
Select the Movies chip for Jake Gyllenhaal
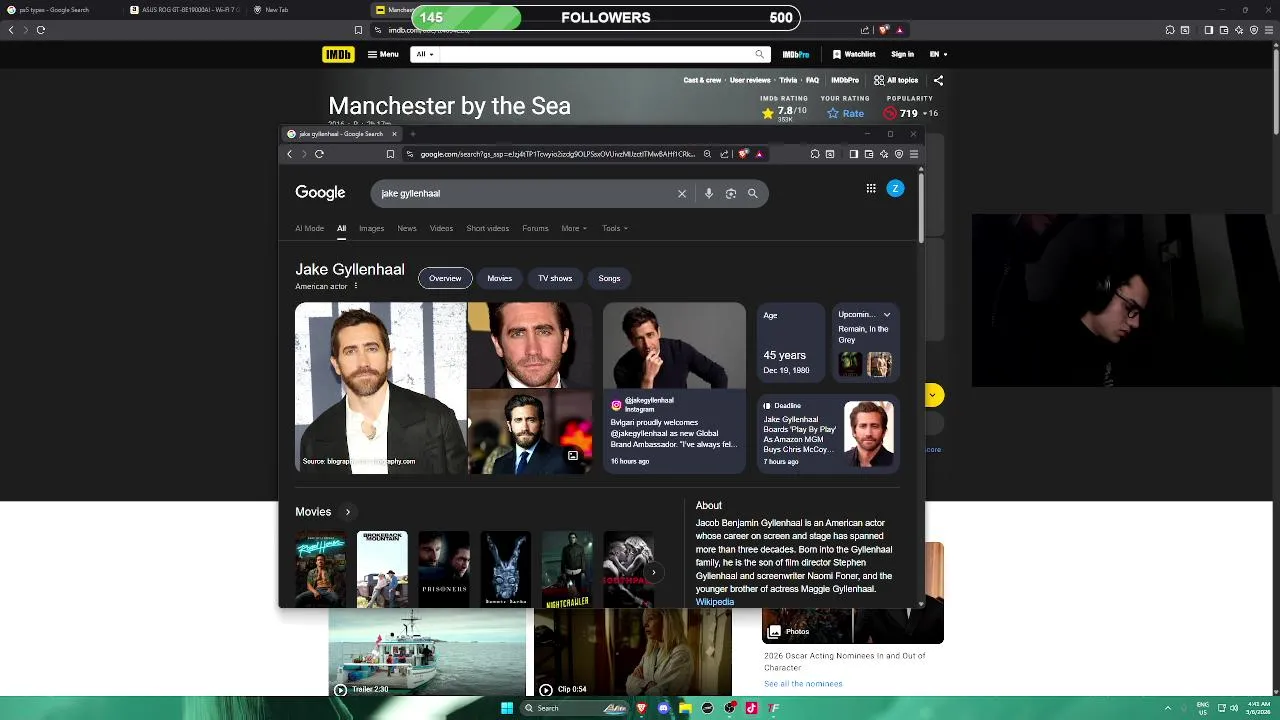click(x=500, y=278)
